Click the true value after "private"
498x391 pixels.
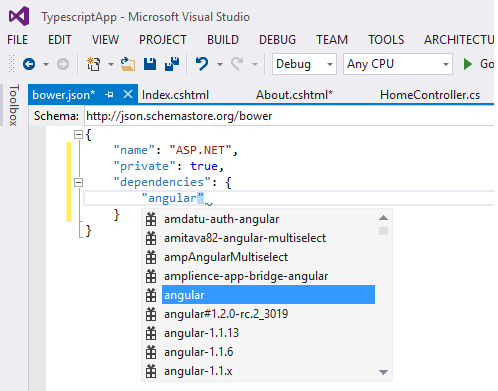pyautogui.click(x=204, y=166)
